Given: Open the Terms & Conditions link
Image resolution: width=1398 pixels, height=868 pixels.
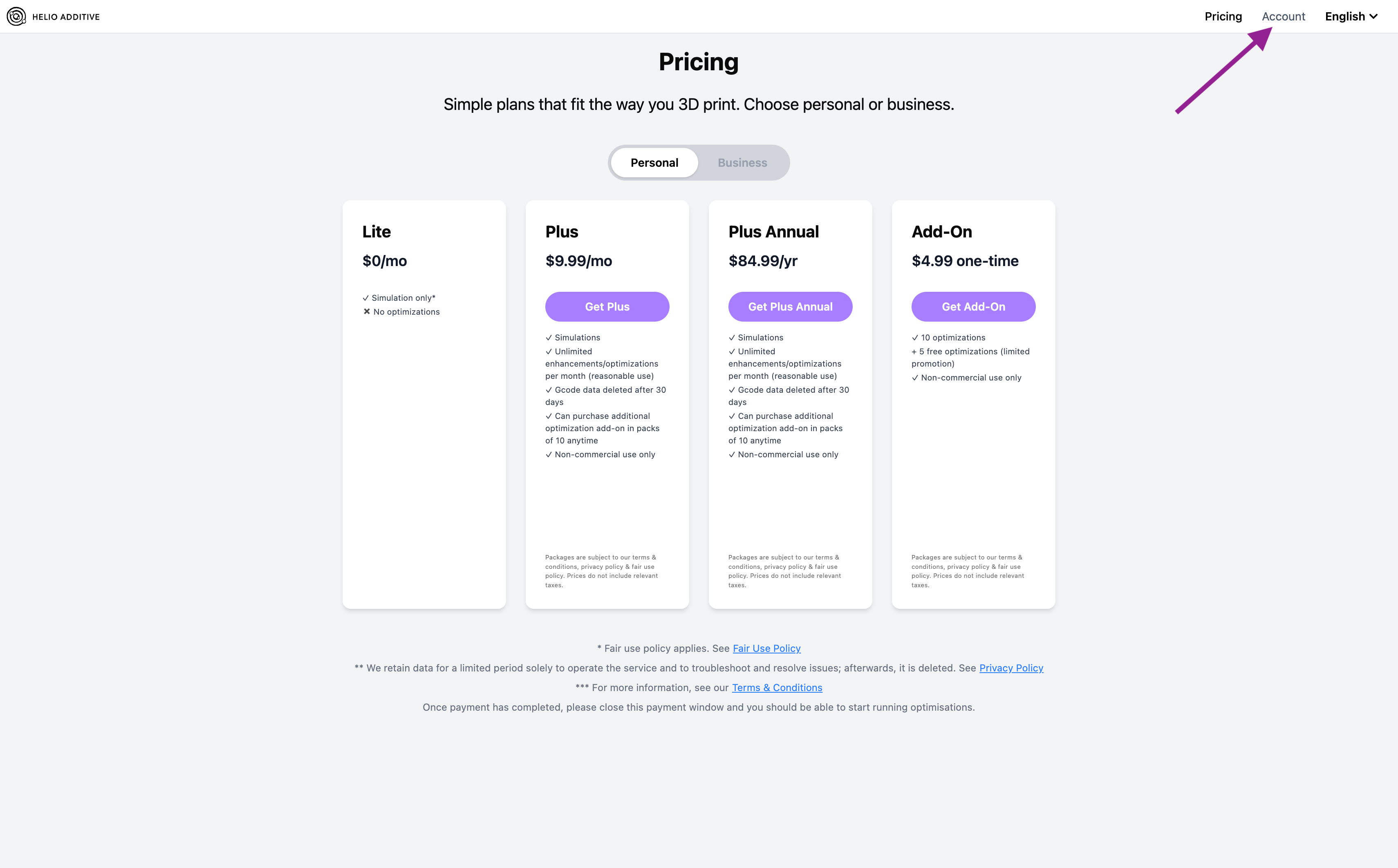Looking at the screenshot, I should coord(777,688).
